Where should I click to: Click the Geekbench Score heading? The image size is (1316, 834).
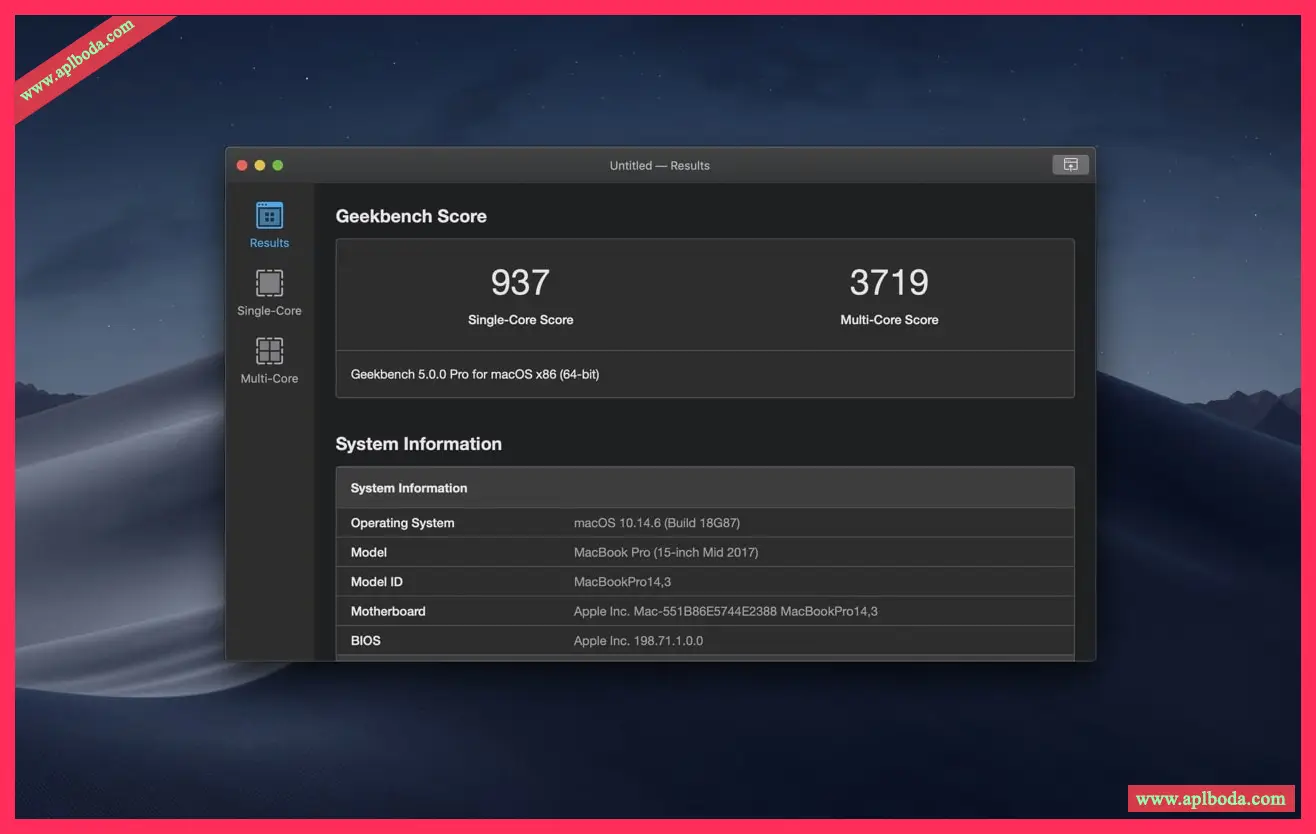click(411, 216)
